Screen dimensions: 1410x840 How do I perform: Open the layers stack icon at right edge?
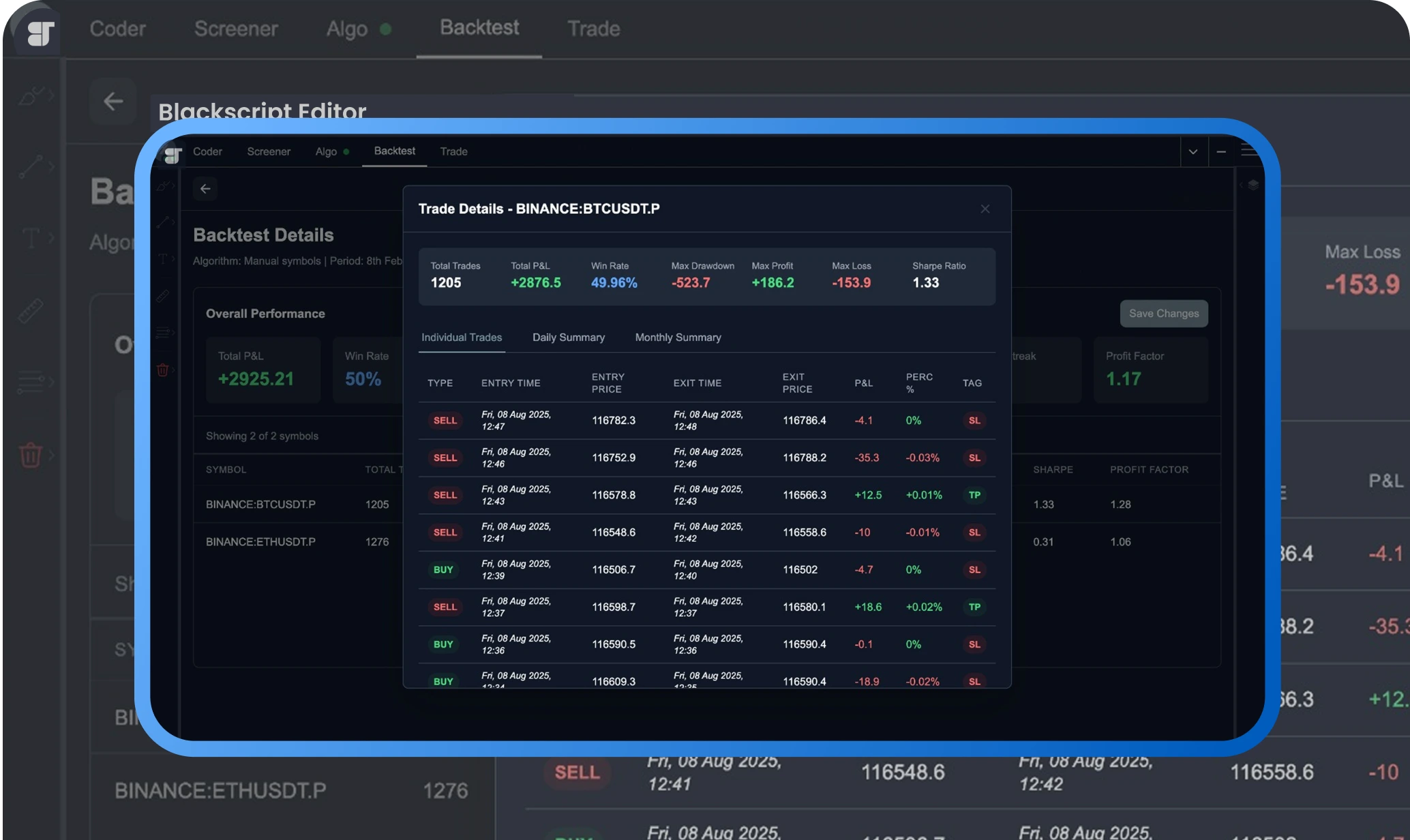tap(1253, 185)
